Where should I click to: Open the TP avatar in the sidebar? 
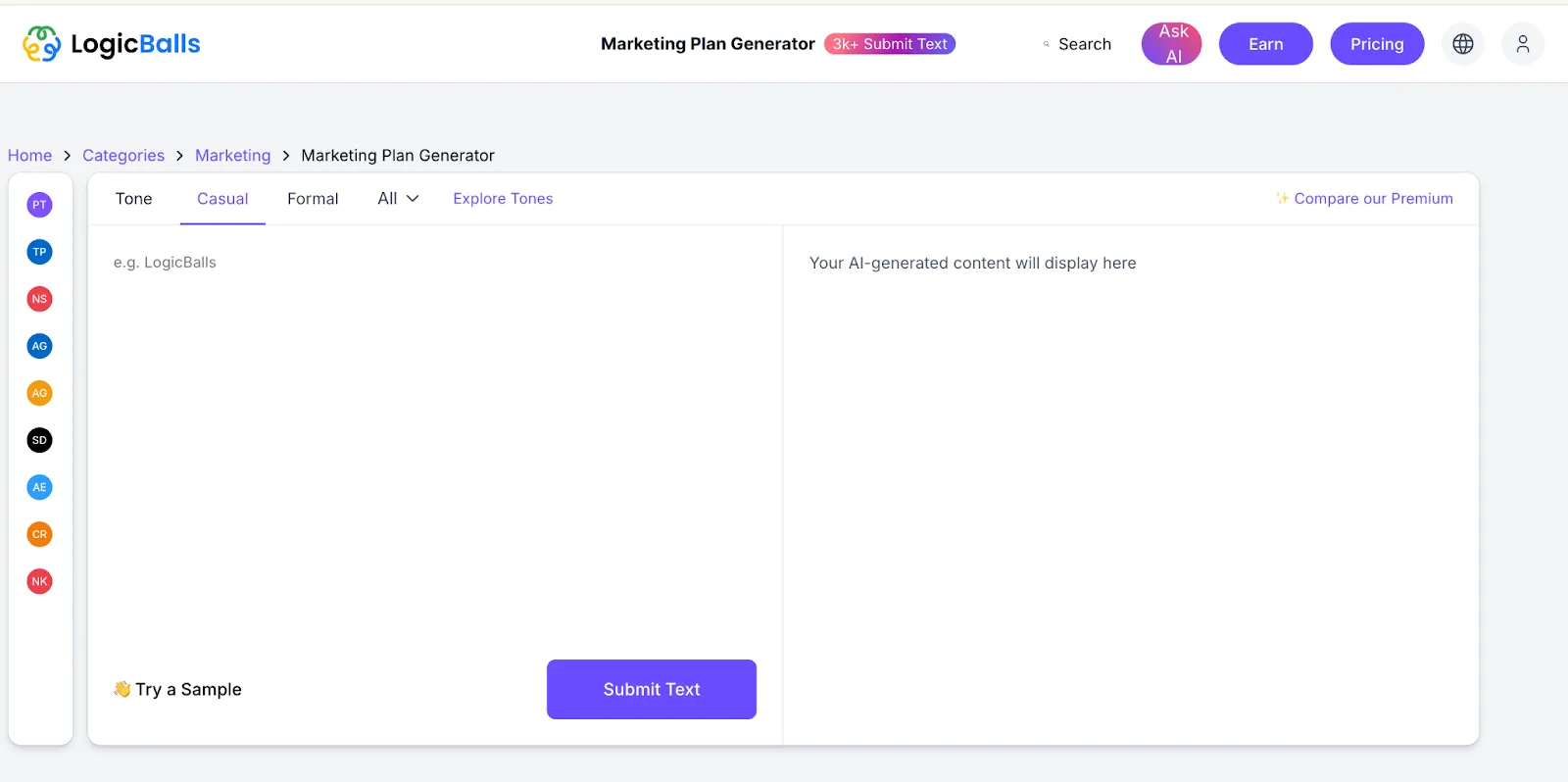(39, 252)
